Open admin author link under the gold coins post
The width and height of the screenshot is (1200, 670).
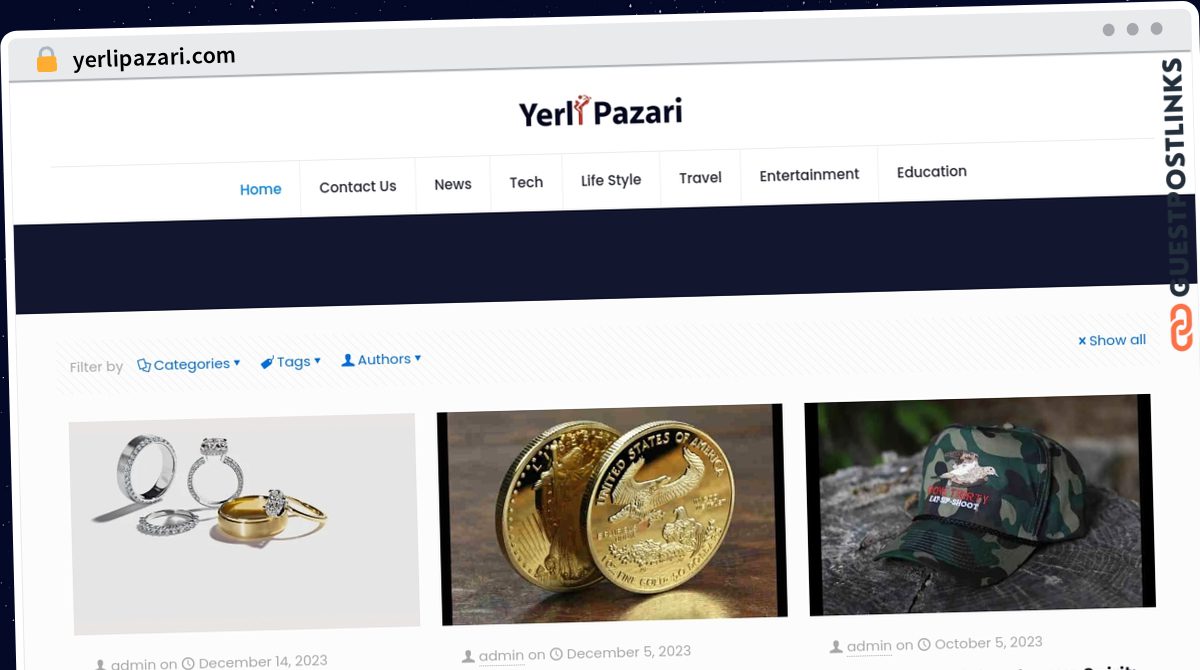[501, 656]
